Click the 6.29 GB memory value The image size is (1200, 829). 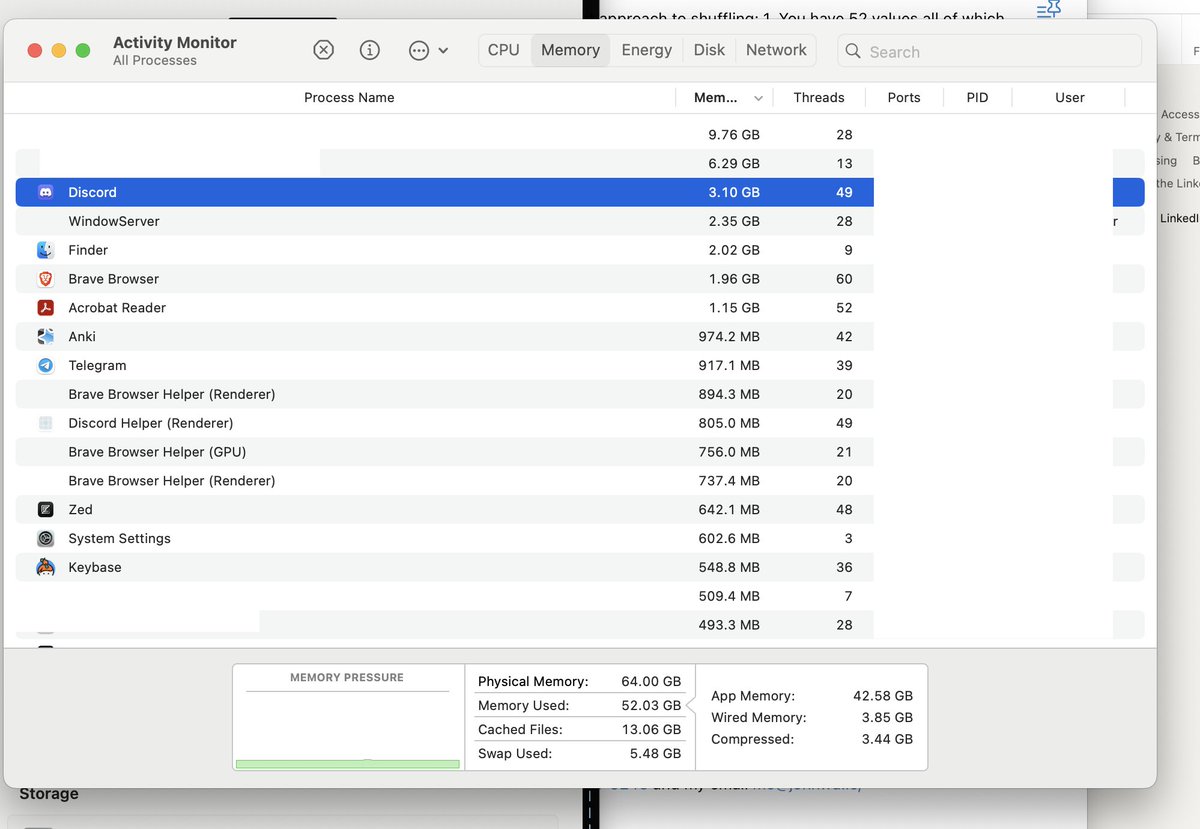tap(734, 164)
